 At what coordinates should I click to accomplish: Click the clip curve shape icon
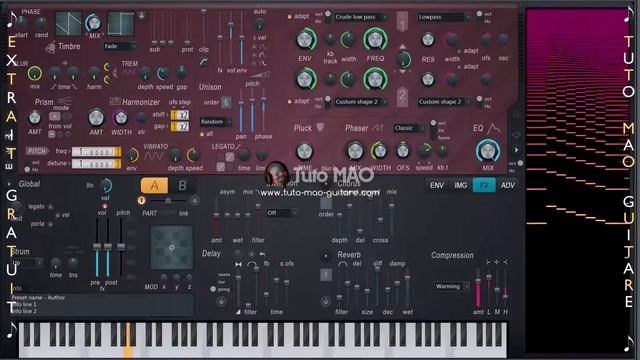point(204,62)
